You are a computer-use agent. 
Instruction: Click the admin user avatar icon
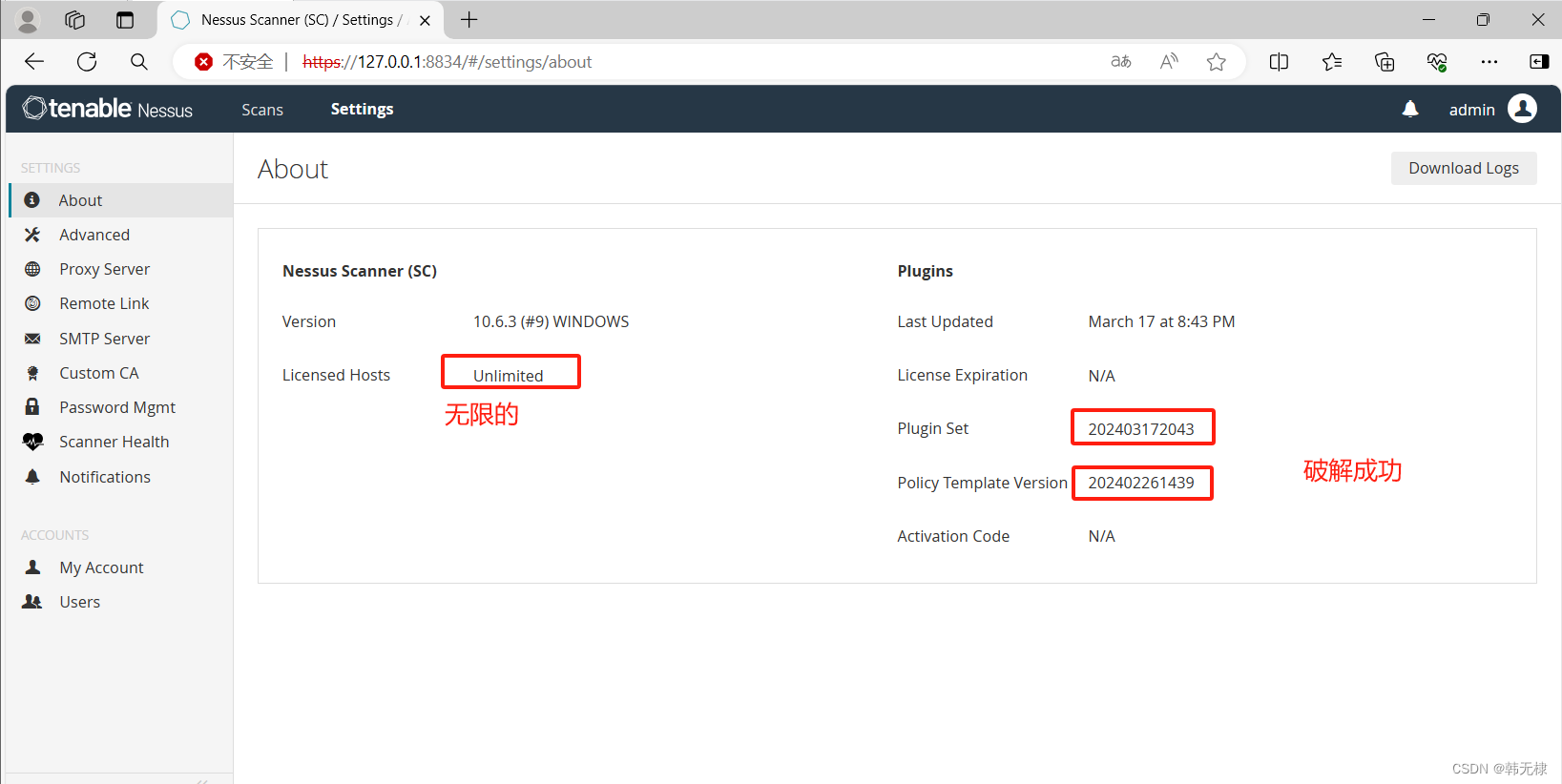click(1523, 109)
